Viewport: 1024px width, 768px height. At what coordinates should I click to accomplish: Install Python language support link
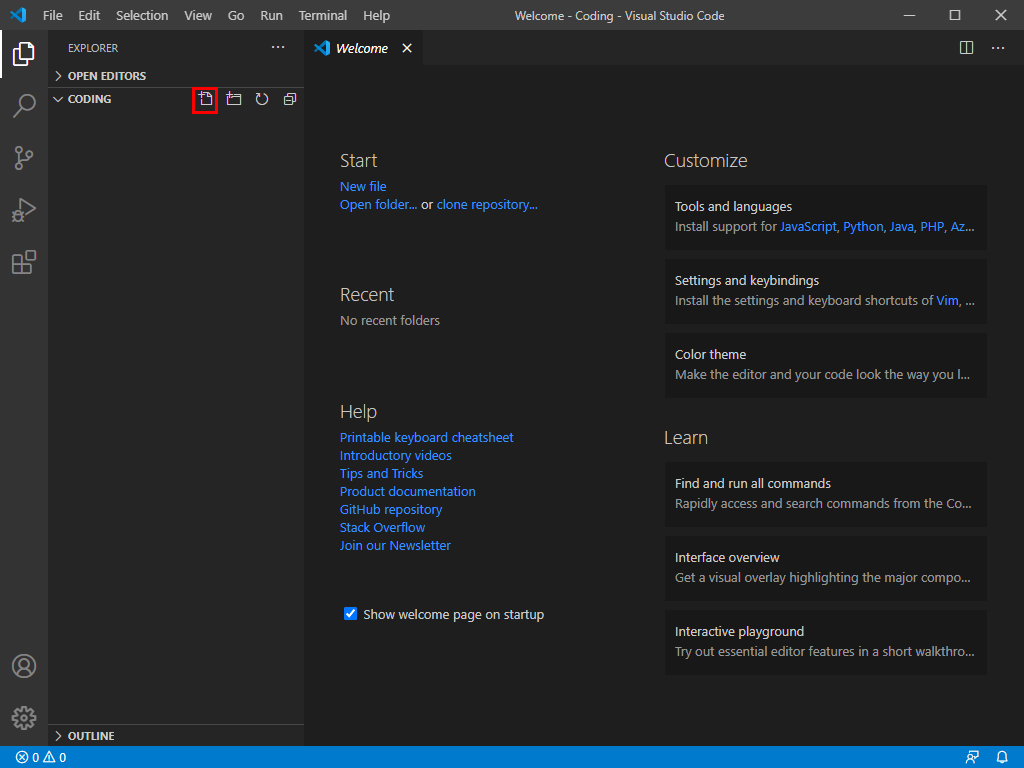coord(863,227)
